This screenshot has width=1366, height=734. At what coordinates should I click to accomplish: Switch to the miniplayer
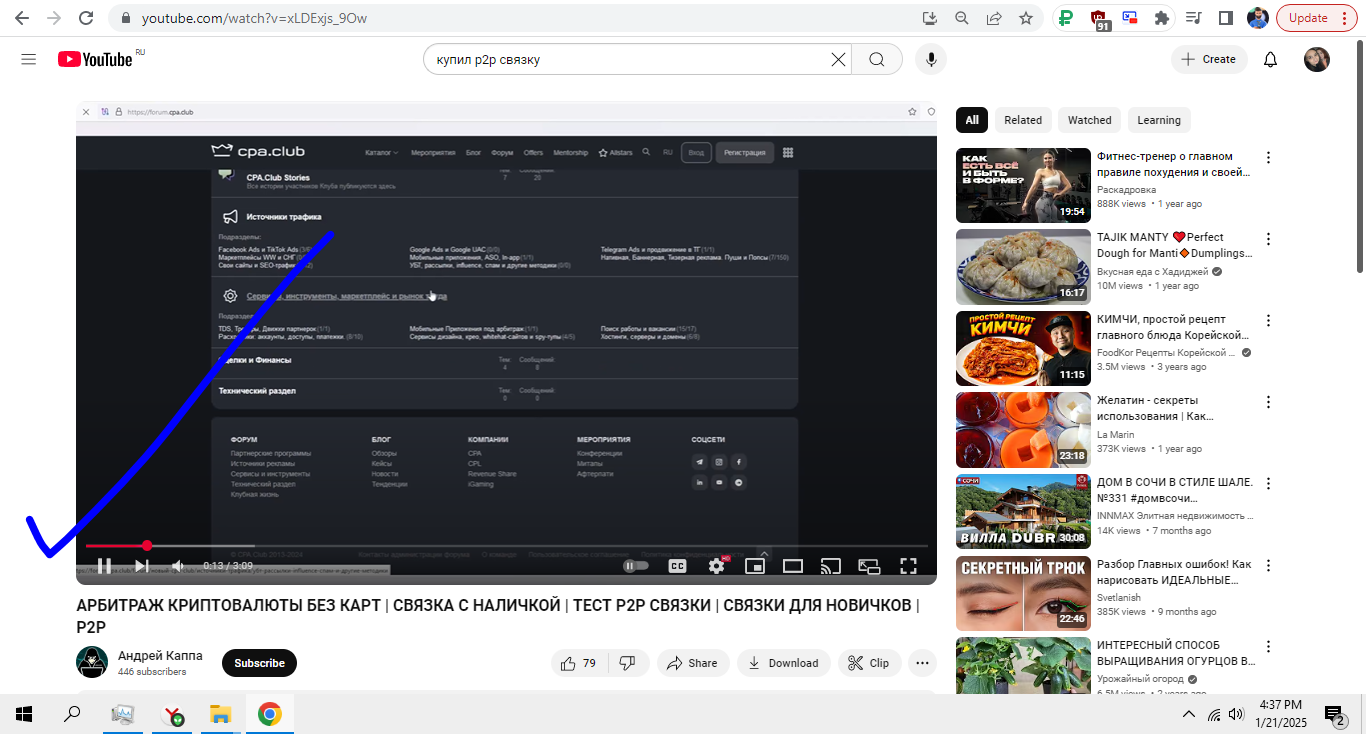coord(755,566)
